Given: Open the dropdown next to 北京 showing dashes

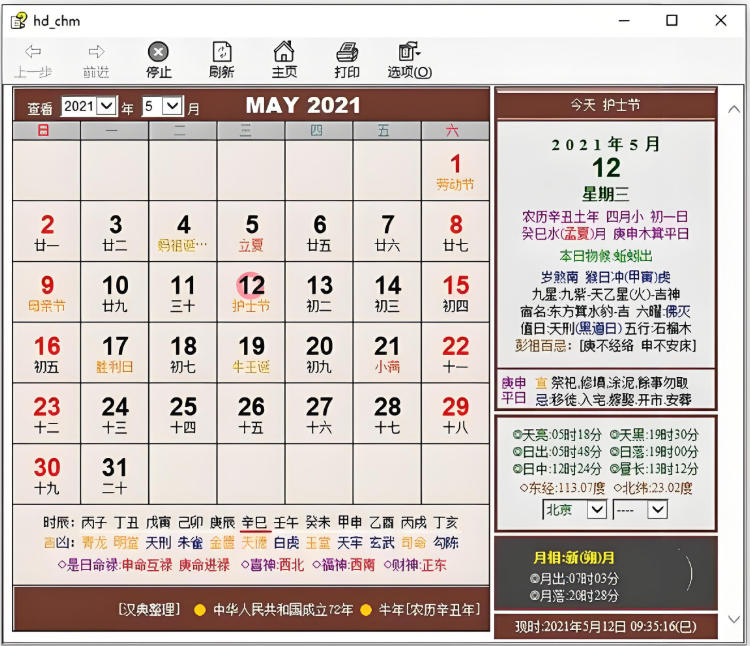Looking at the screenshot, I should click(657, 510).
